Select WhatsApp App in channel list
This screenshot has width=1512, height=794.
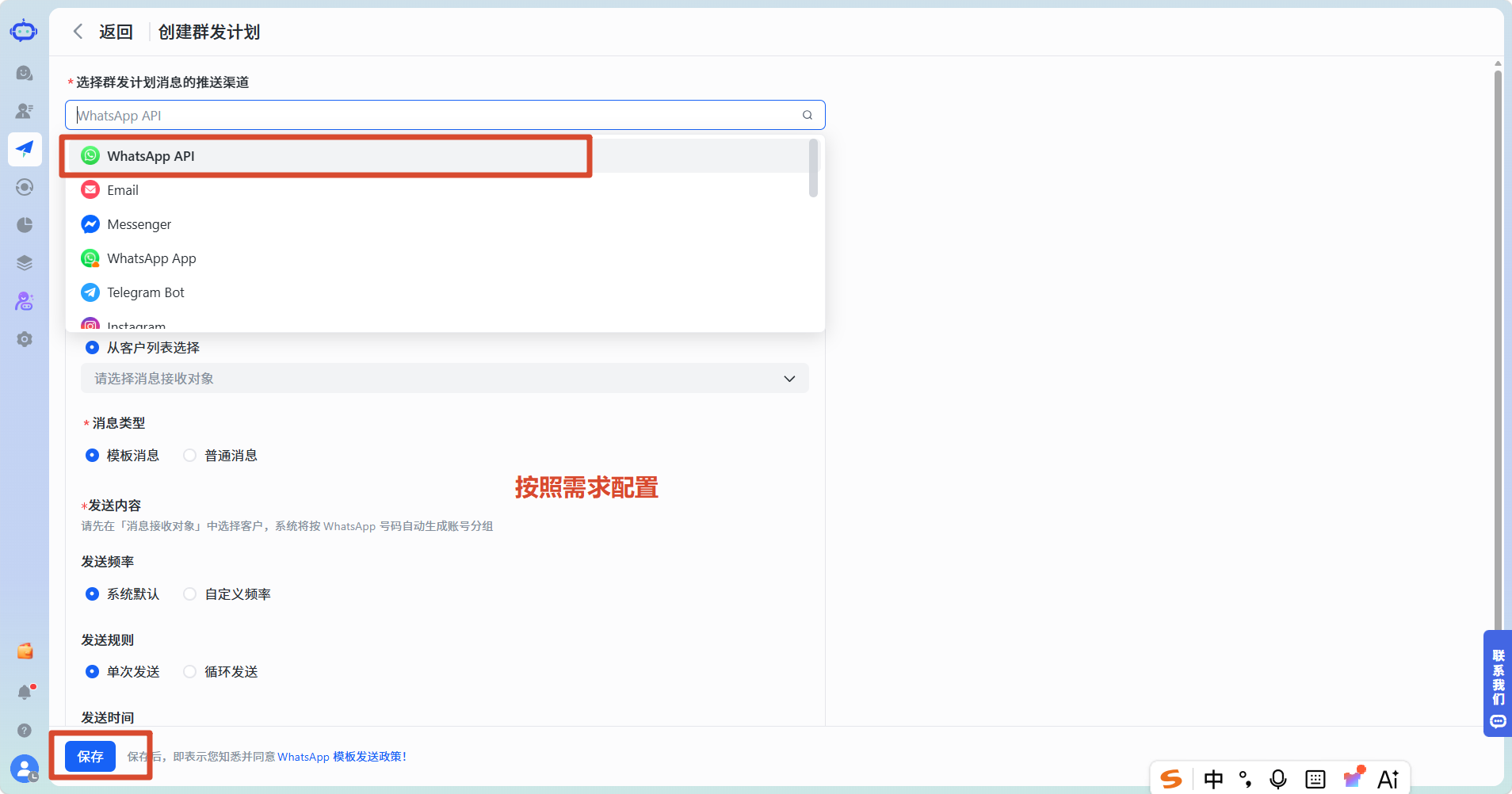[x=445, y=258]
